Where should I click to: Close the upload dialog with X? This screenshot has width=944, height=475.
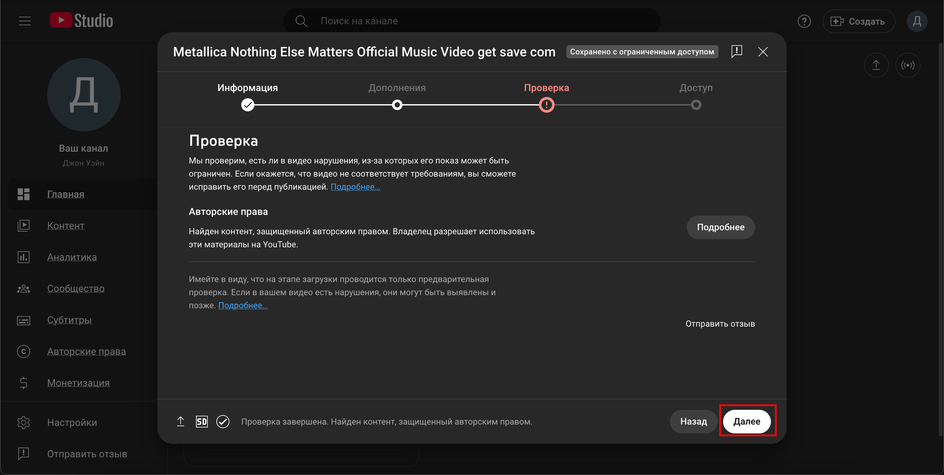click(763, 52)
